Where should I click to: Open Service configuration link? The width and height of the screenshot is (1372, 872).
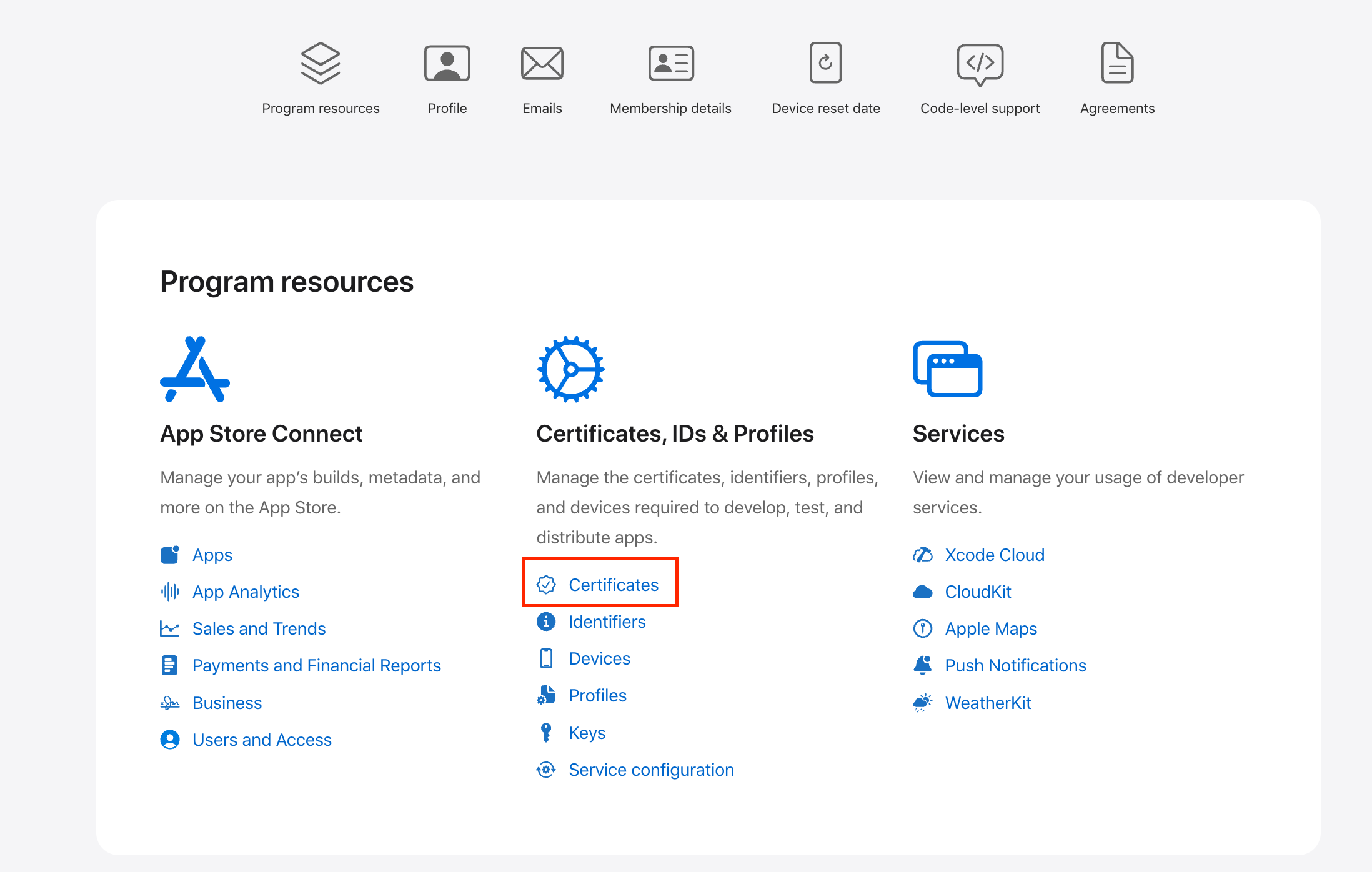[x=651, y=770]
